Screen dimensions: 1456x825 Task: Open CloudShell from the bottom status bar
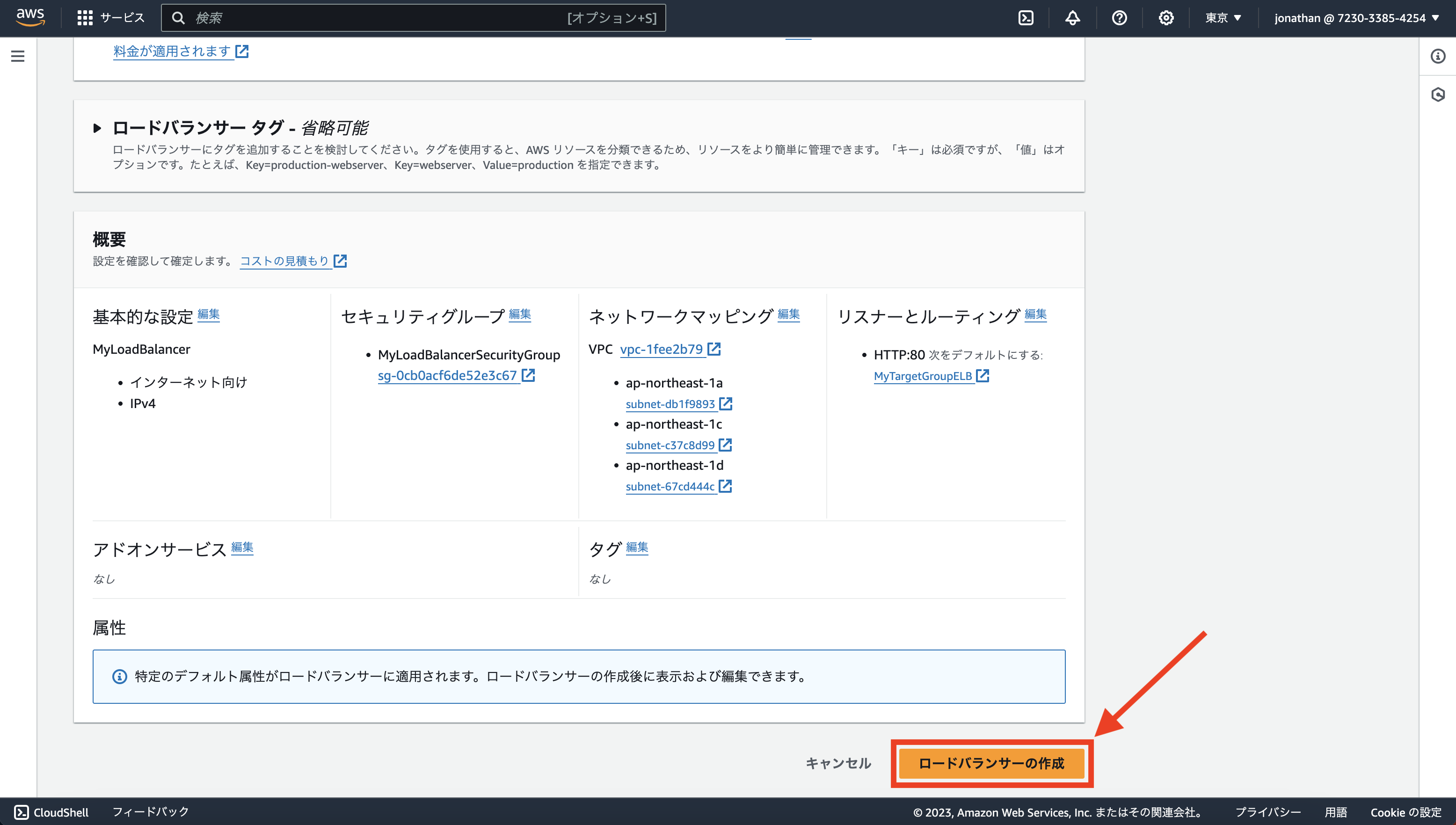[x=50, y=812]
